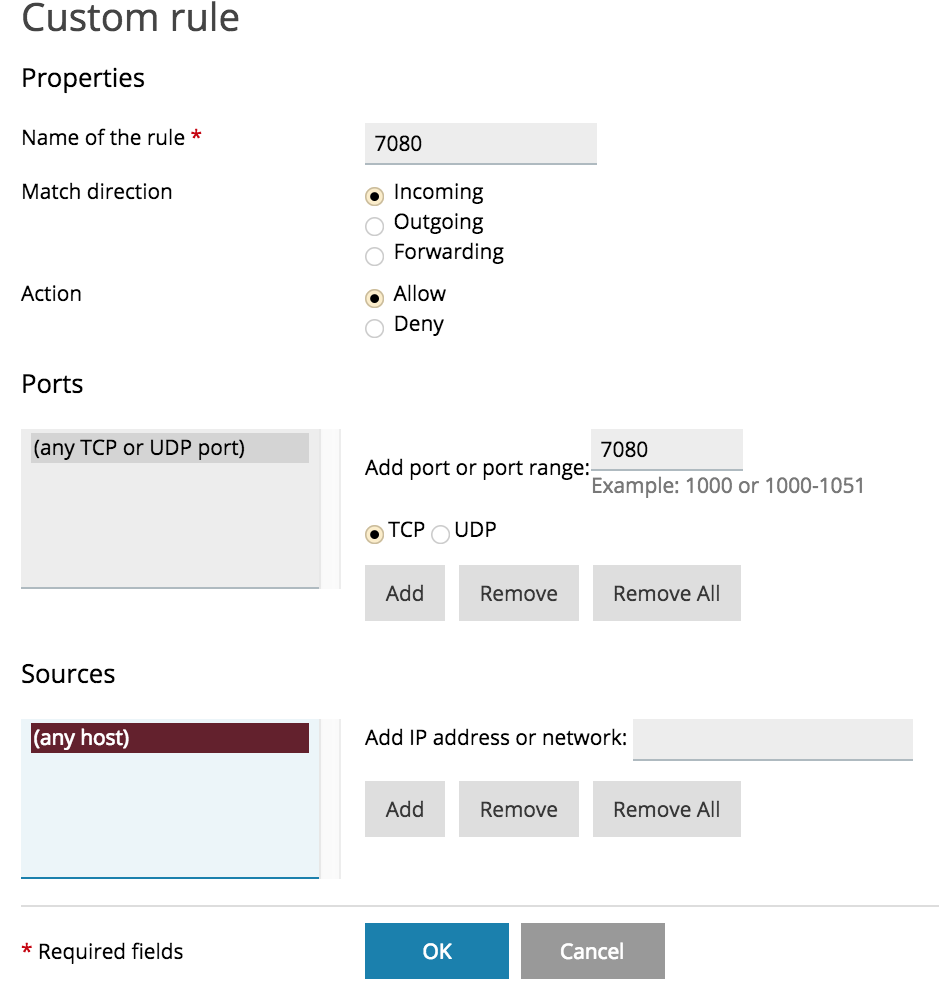The image size is (939, 989).
Task: Select the UDP protocol option
Action: tap(440, 535)
